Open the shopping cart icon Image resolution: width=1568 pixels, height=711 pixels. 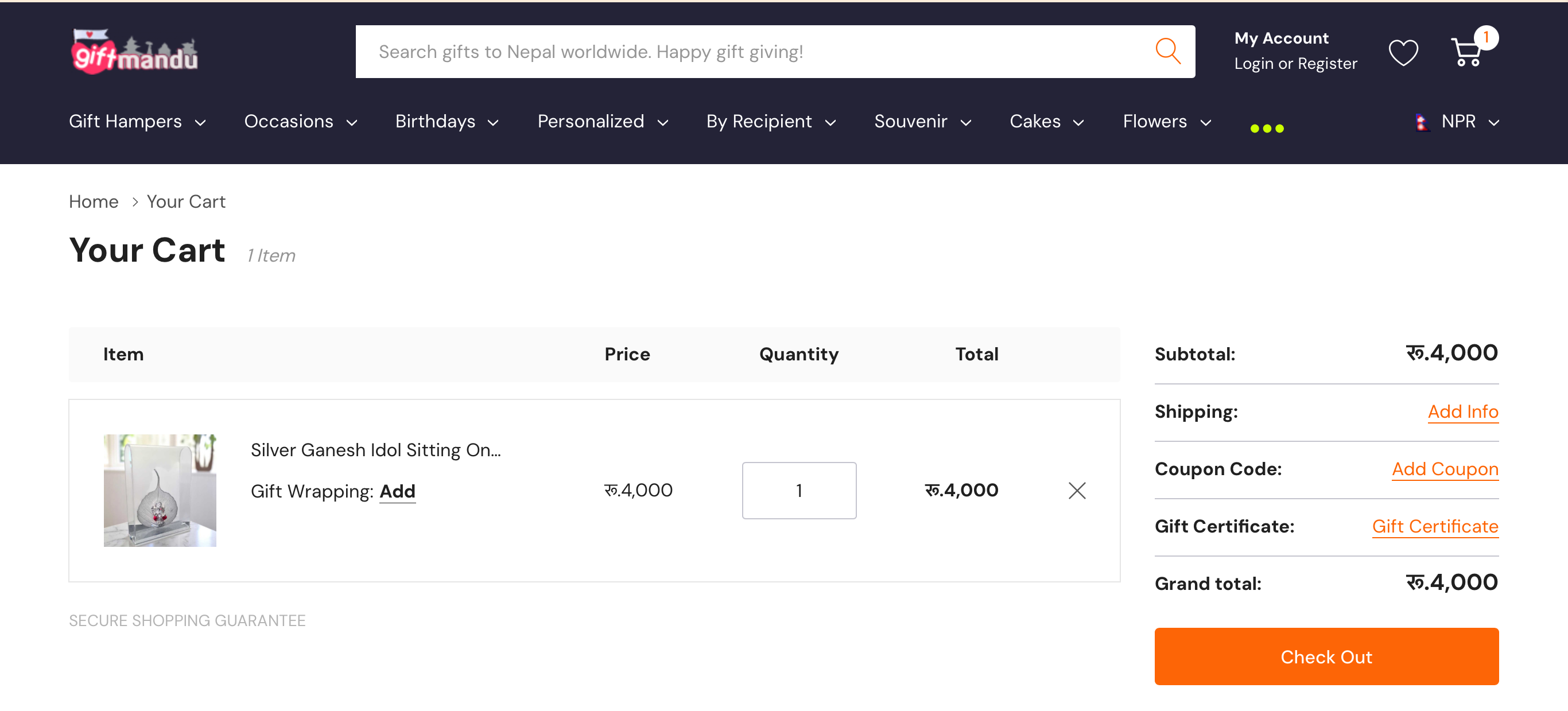pos(1466,52)
